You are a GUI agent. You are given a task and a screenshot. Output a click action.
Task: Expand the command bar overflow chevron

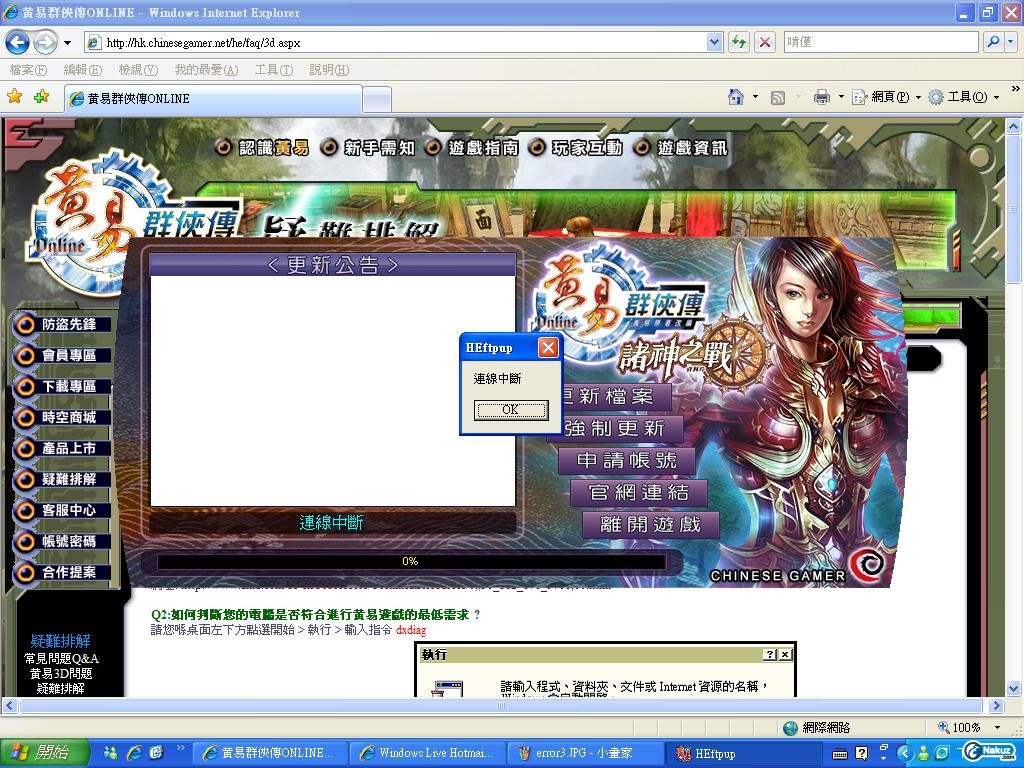tap(1015, 89)
